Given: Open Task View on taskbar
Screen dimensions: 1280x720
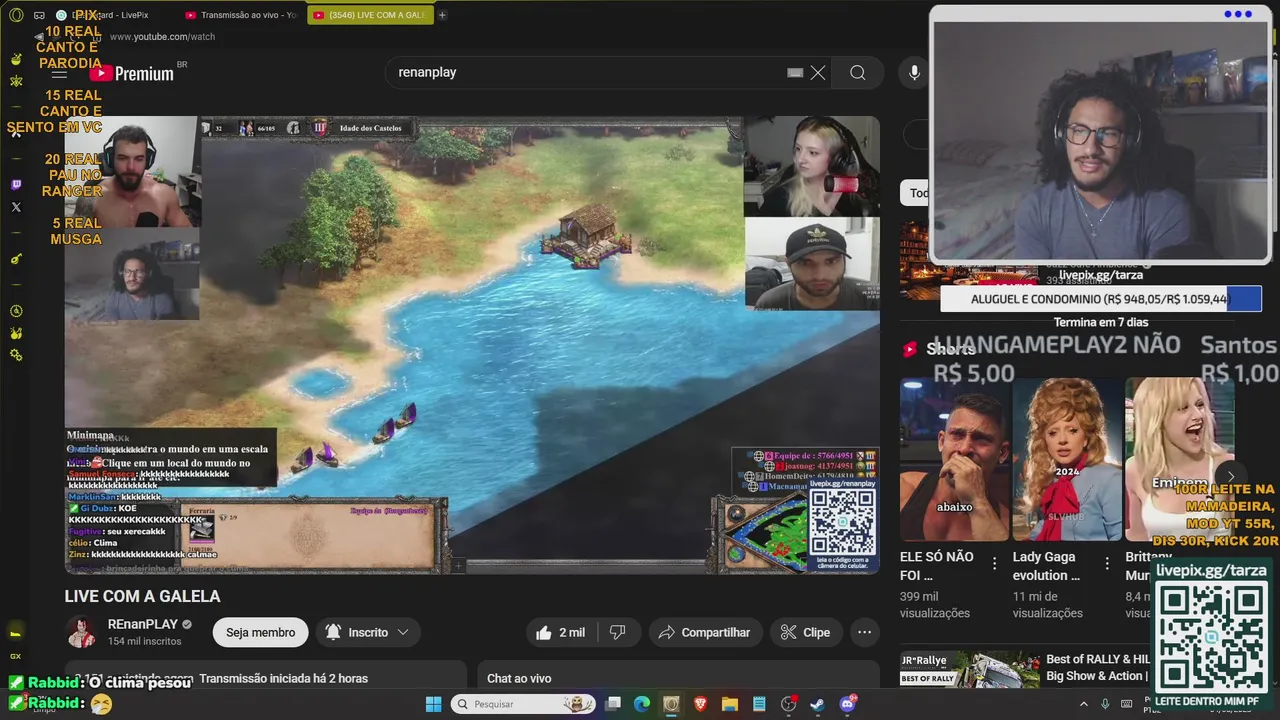Looking at the screenshot, I should click(613, 704).
